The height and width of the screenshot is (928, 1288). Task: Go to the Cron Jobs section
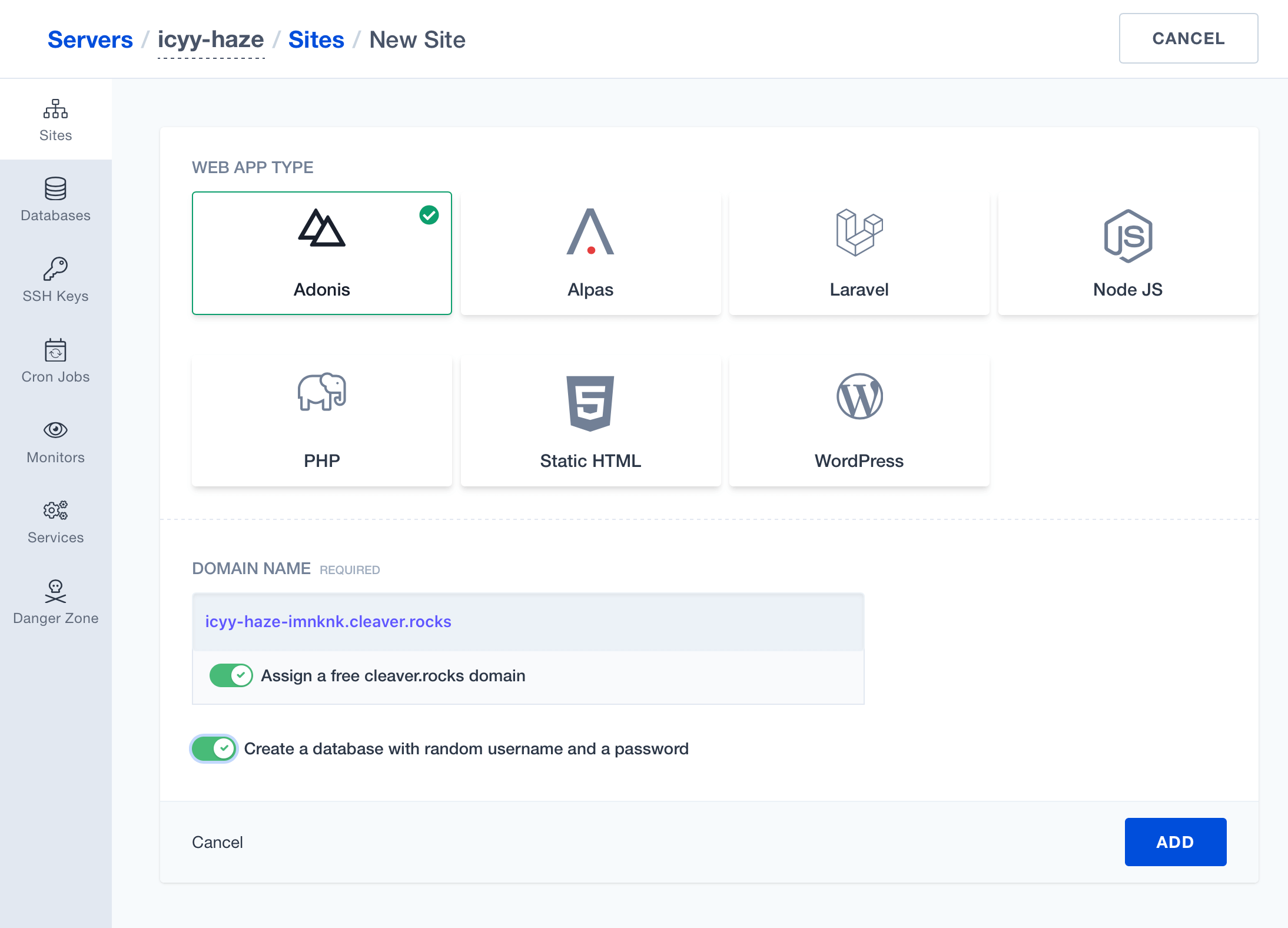[55, 361]
